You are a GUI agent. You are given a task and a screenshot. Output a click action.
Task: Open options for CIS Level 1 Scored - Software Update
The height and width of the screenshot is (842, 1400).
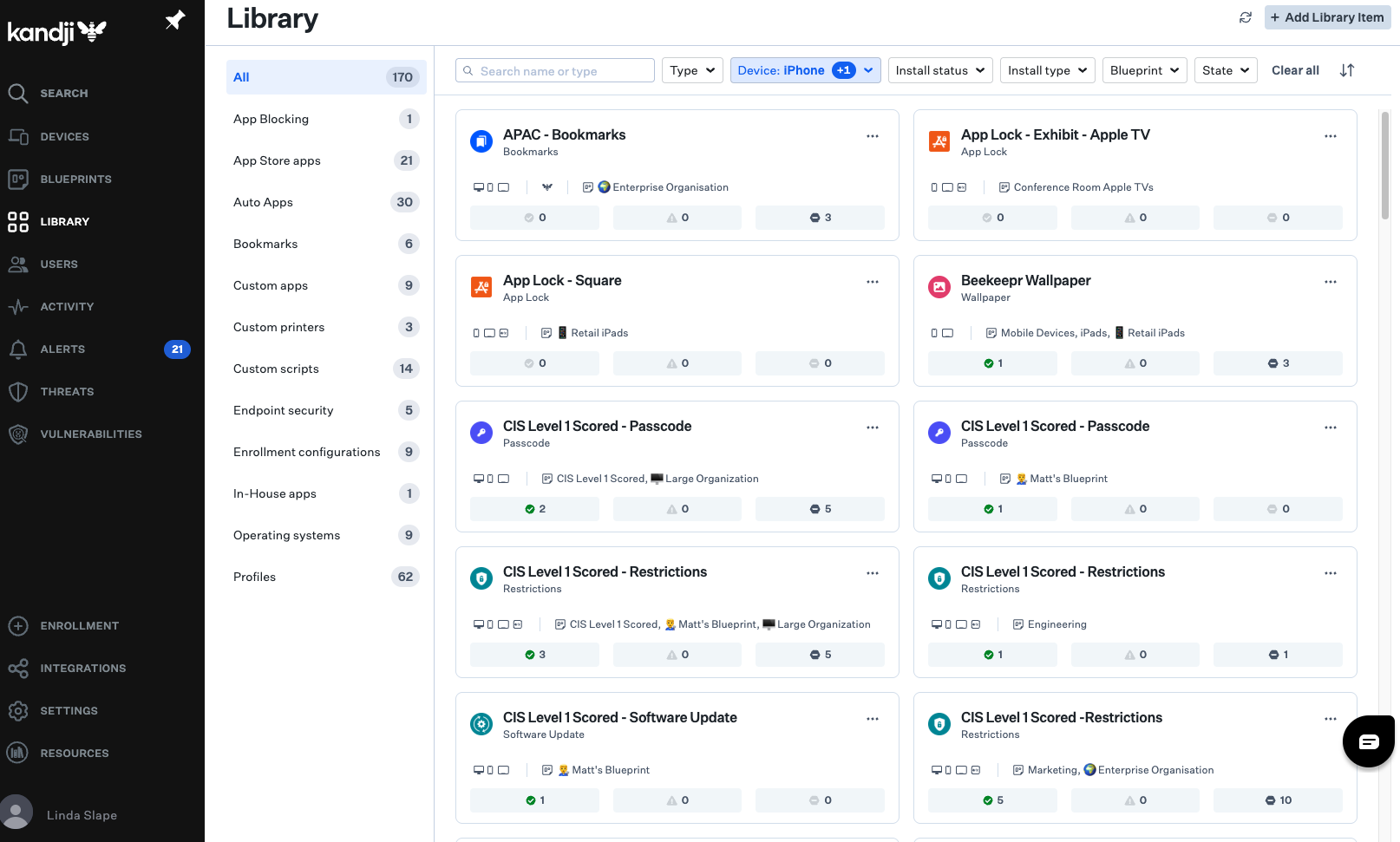click(x=873, y=719)
